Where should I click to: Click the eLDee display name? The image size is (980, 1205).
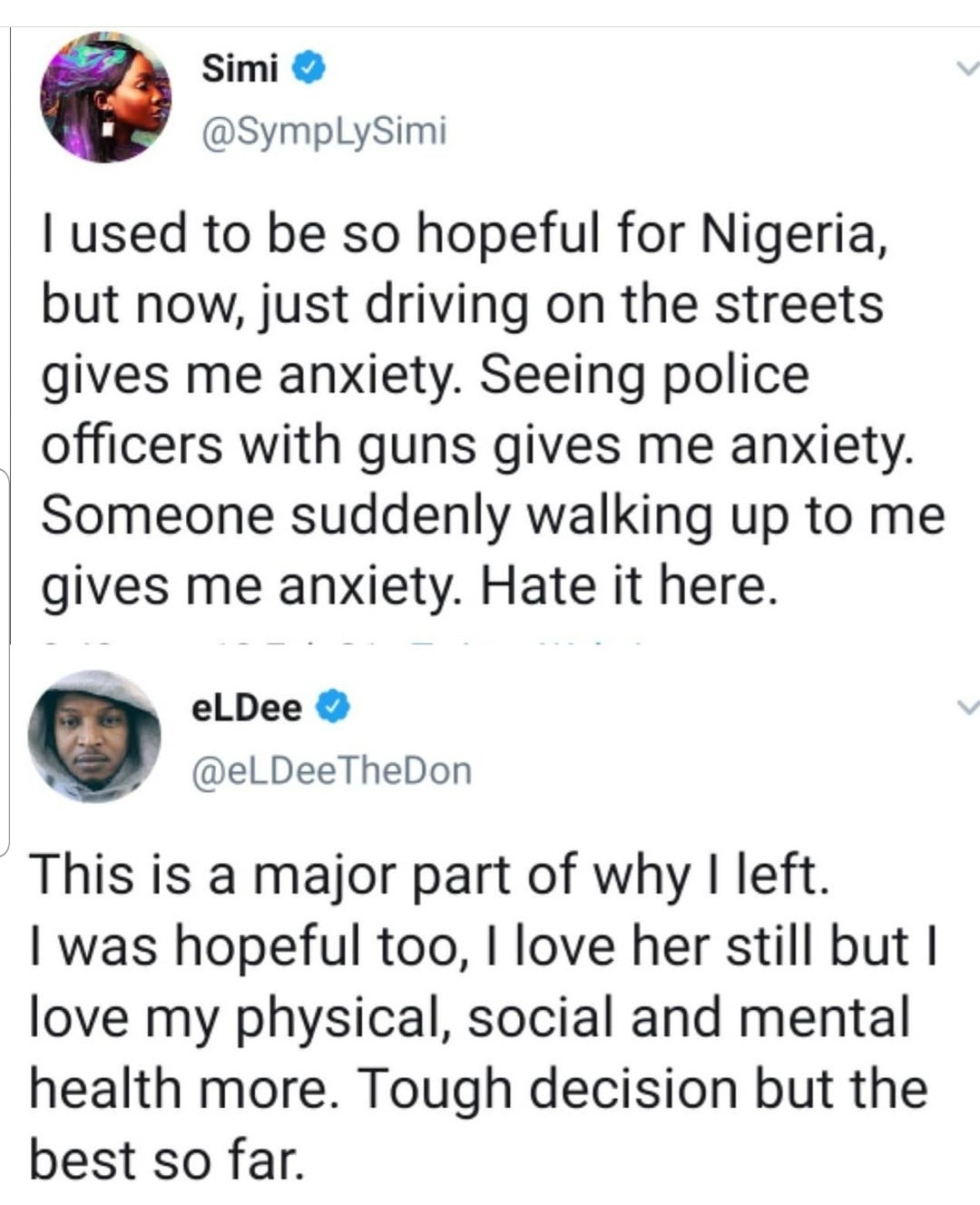pos(247,707)
